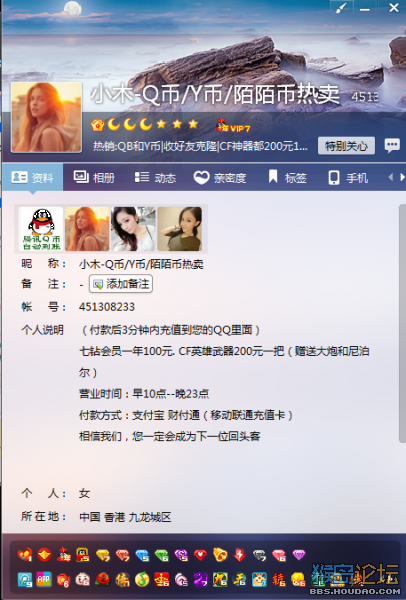Screen dimensions: 406x600
Task: Click the red annual VIP7 badge in header
Action: tap(232, 125)
